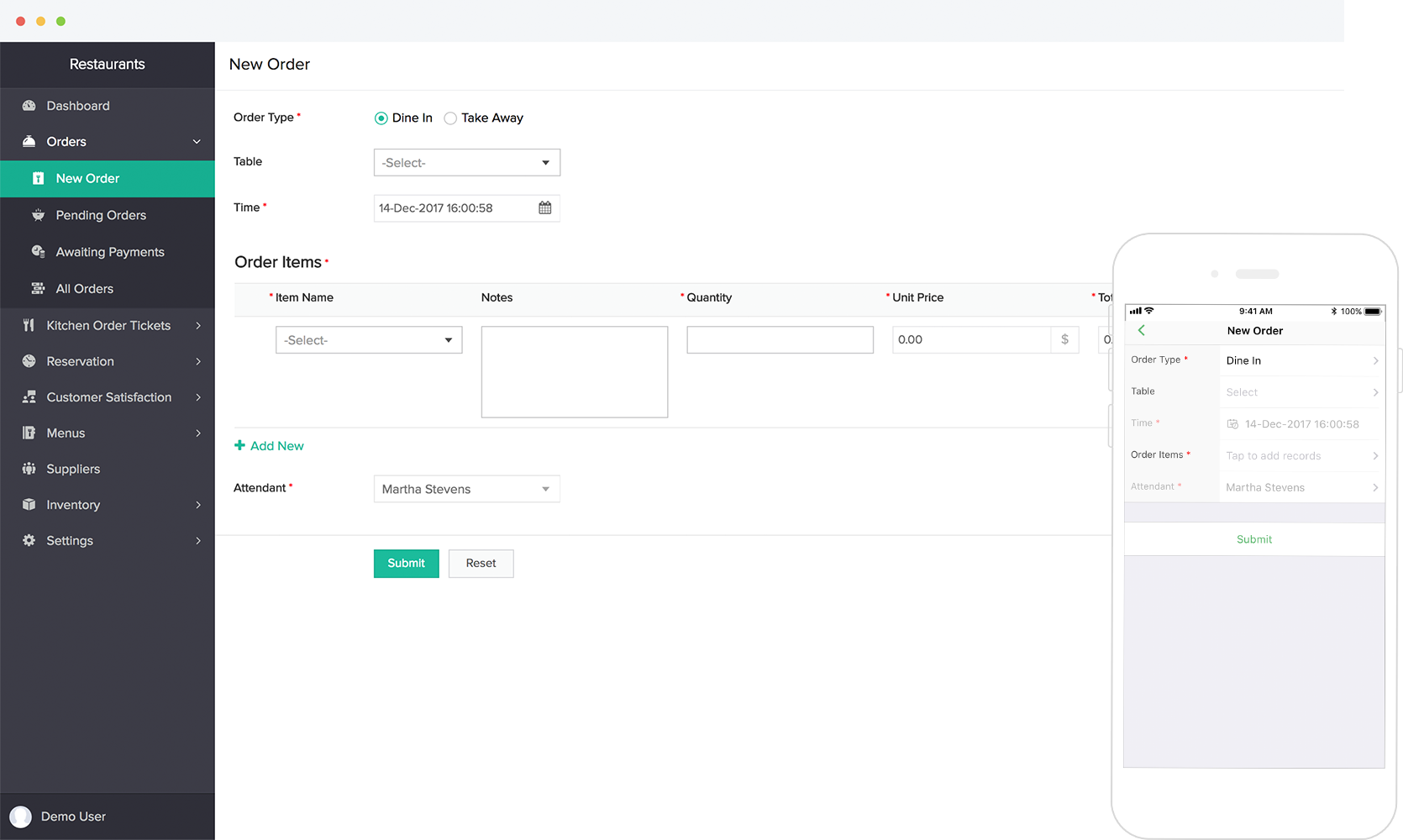Click the Reset button
Screen dimensions: 1403x840
click(x=481, y=564)
